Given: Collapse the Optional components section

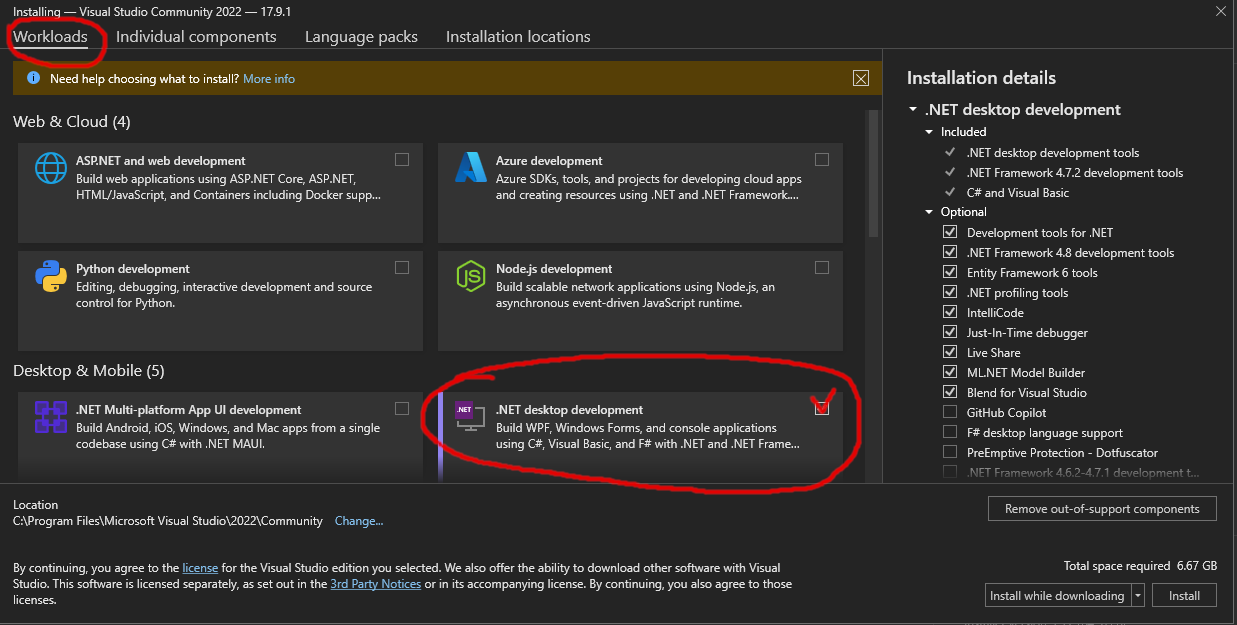Looking at the screenshot, I should 929,212.
